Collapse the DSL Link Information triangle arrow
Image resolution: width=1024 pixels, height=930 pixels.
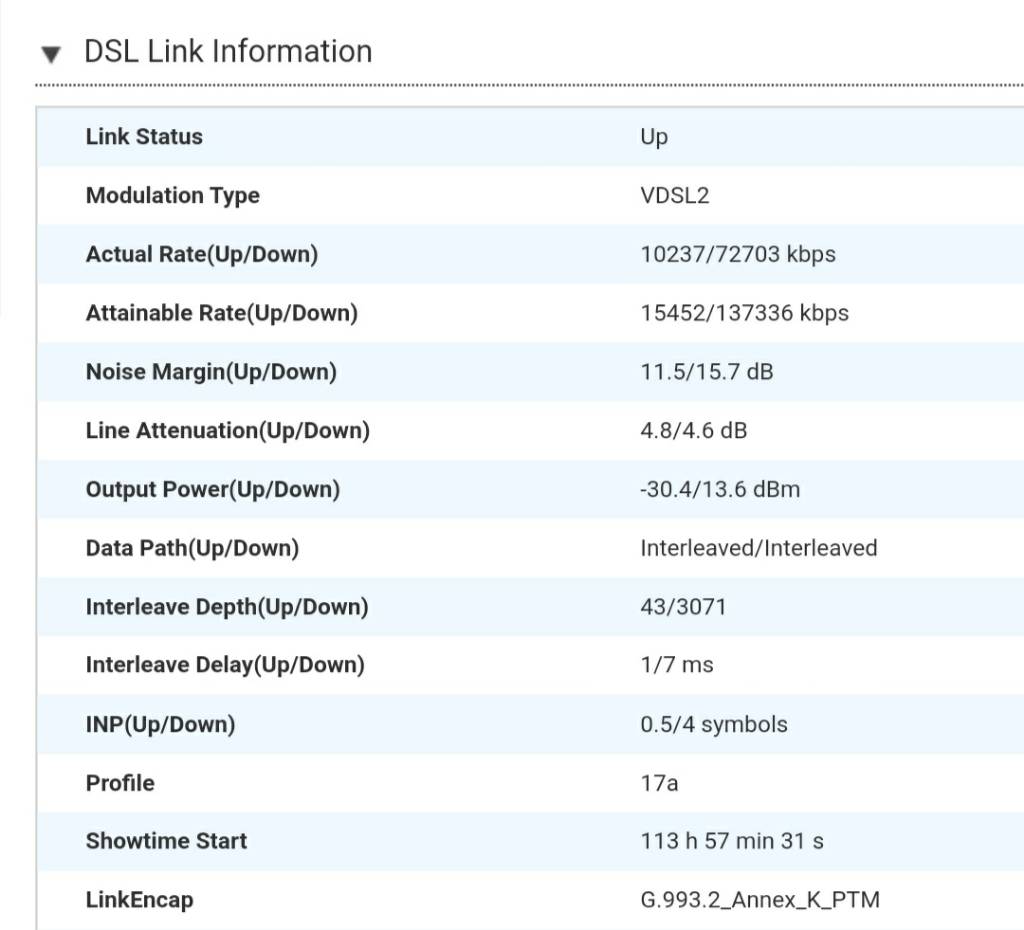[52, 54]
